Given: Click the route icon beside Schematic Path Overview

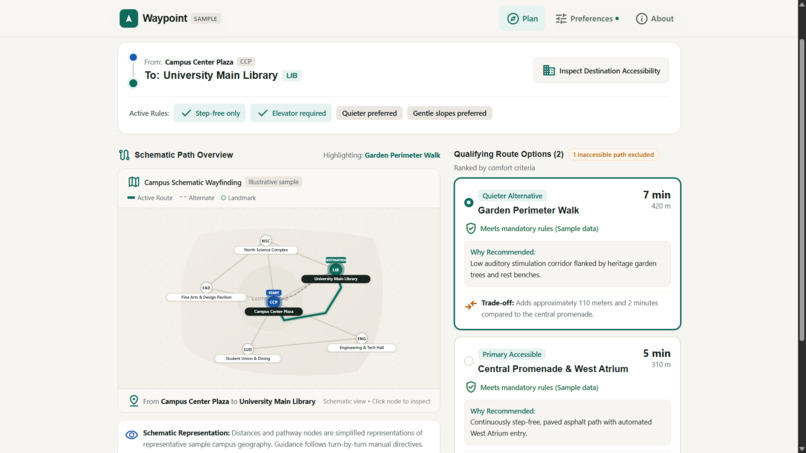Looking at the screenshot, I should coord(124,155).
